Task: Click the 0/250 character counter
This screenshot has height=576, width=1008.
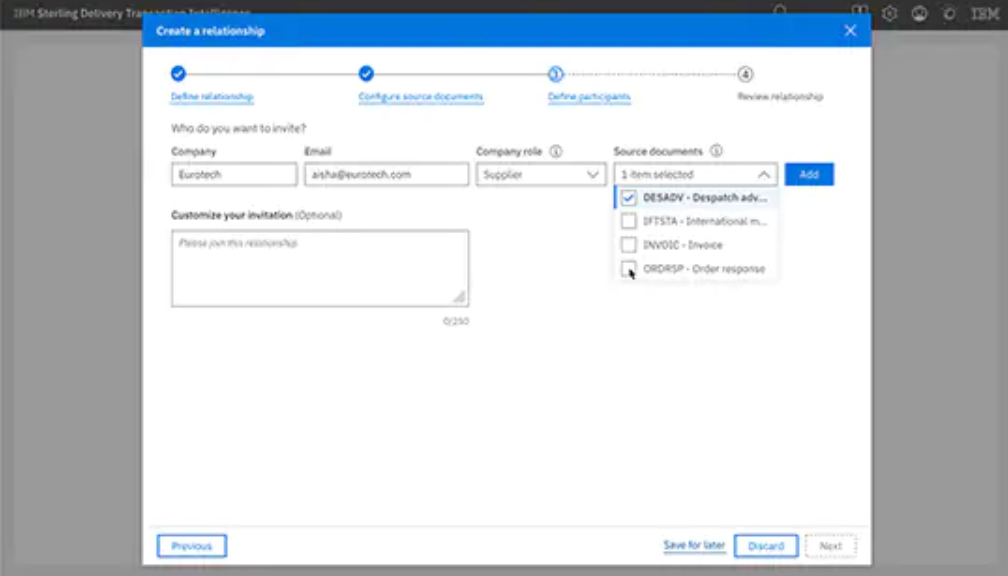Action: pos(456,321)
